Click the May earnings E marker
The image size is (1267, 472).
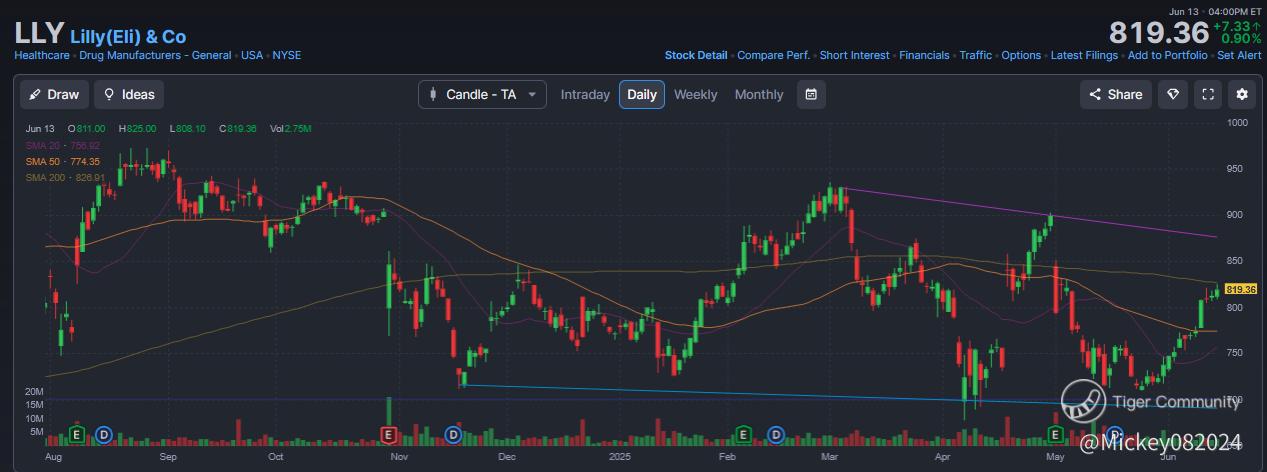click(x=1054, y=434)
